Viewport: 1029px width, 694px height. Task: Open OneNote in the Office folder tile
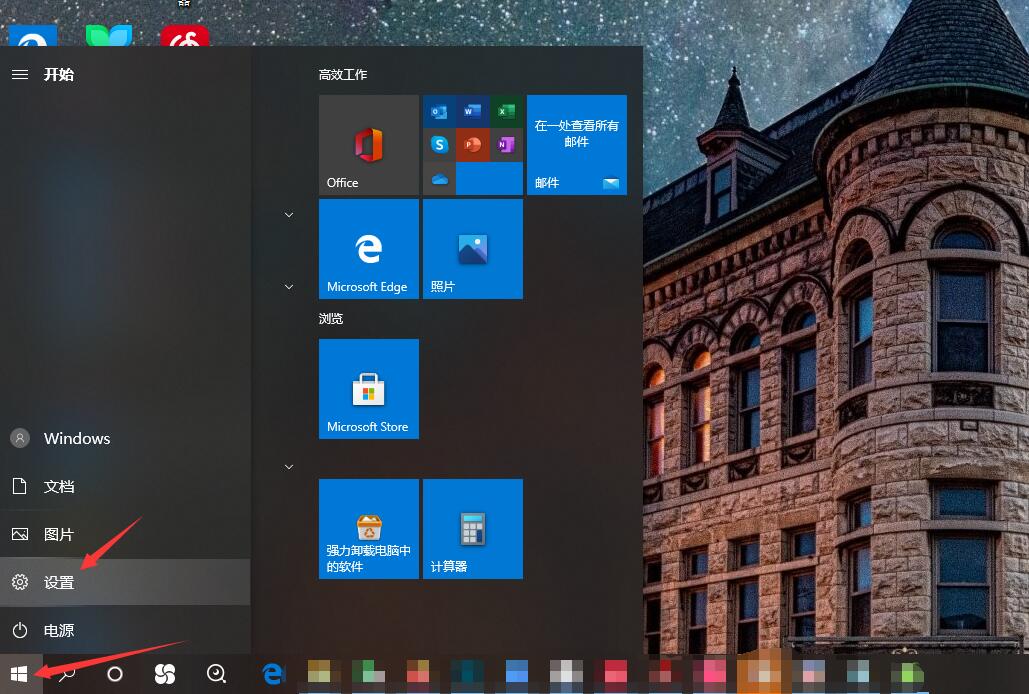[x=506, y=145]
